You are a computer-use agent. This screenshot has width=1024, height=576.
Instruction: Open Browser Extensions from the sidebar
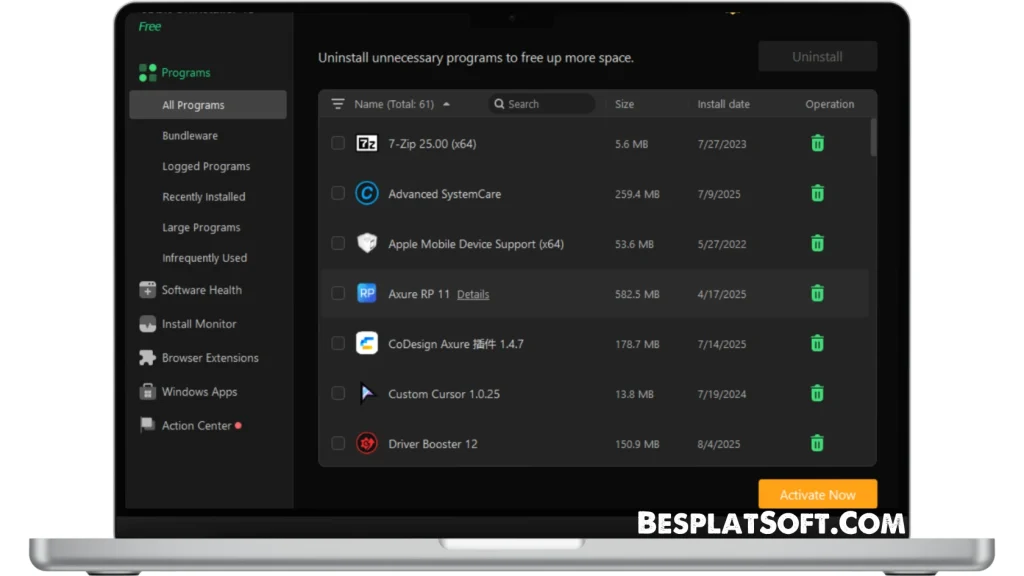[x=210, y=357]
